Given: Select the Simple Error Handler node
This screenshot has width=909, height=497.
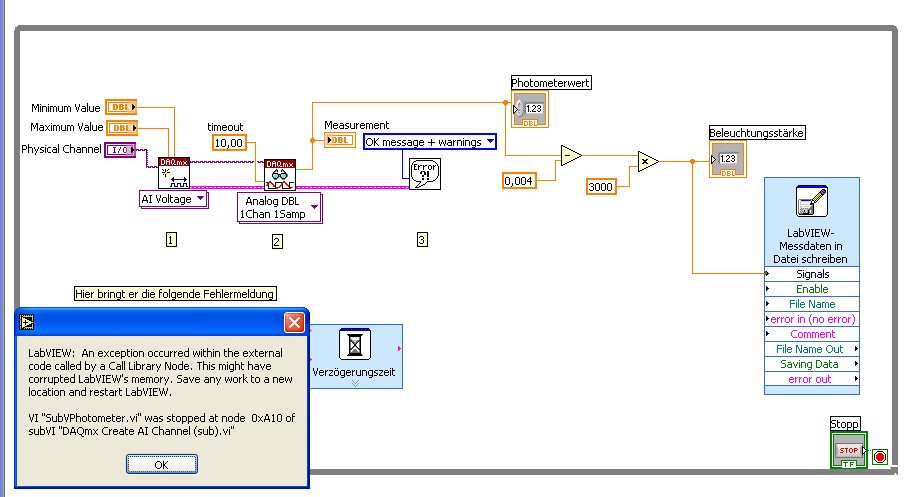Looking at the screenshot, I should pos(425,173).
